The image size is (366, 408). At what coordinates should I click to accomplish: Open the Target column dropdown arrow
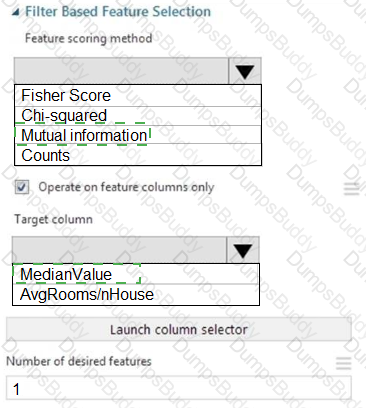pyautogui.click(x=243, y=250)
